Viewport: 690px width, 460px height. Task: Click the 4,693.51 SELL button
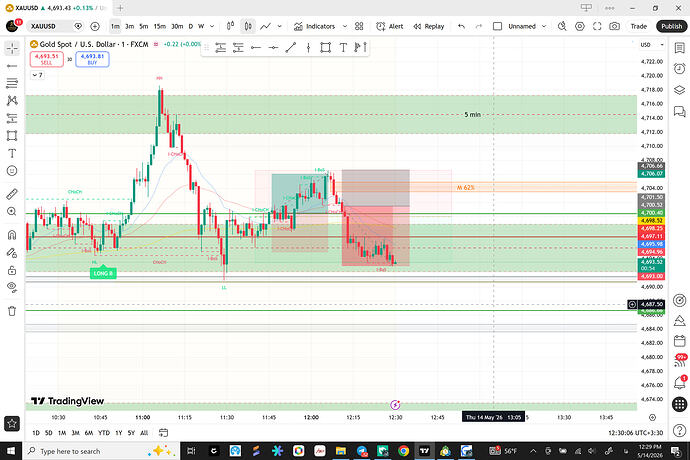(x=47, y=59)
